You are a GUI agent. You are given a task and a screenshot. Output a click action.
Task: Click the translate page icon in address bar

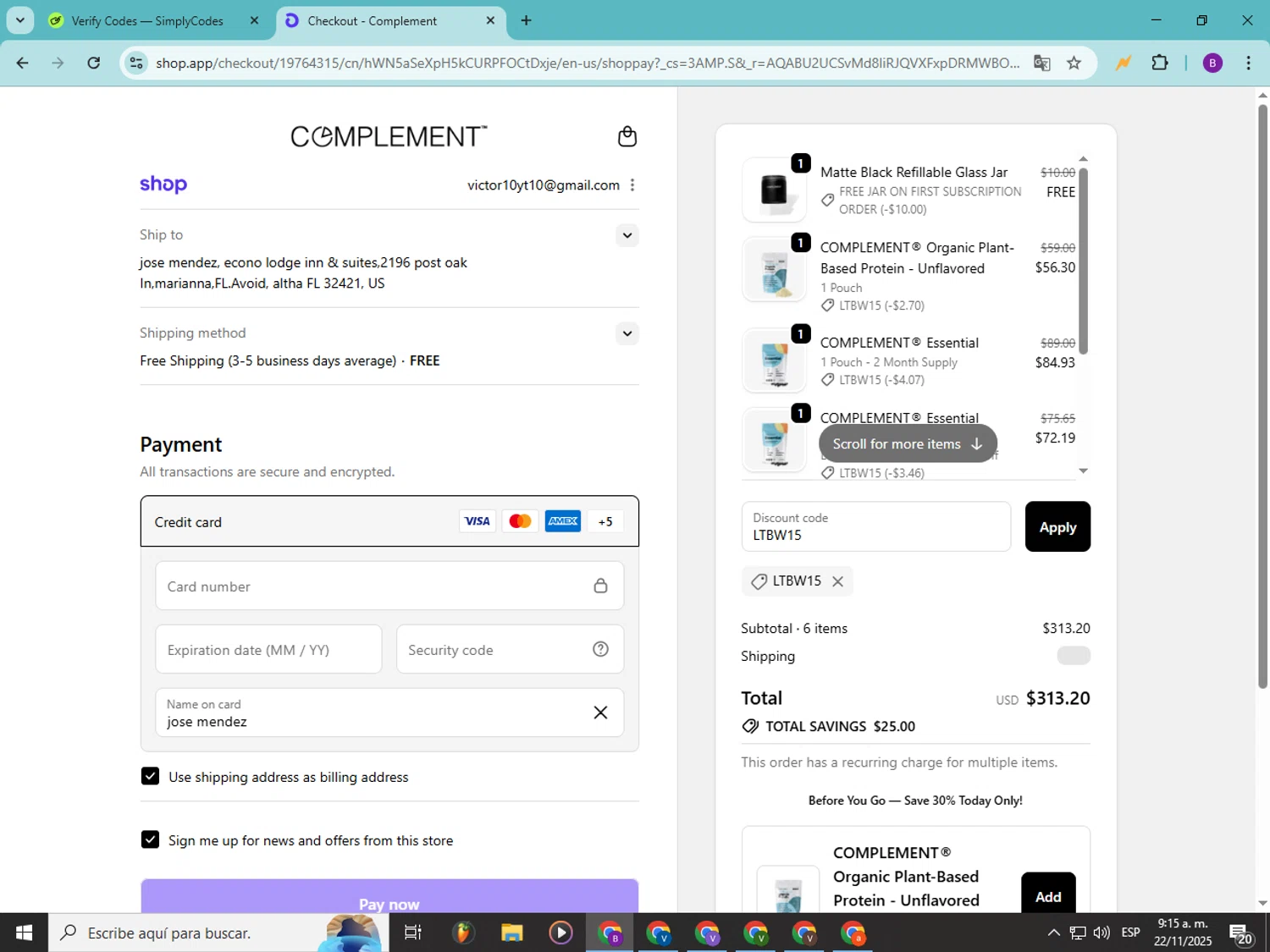[x=1042, y=63]
